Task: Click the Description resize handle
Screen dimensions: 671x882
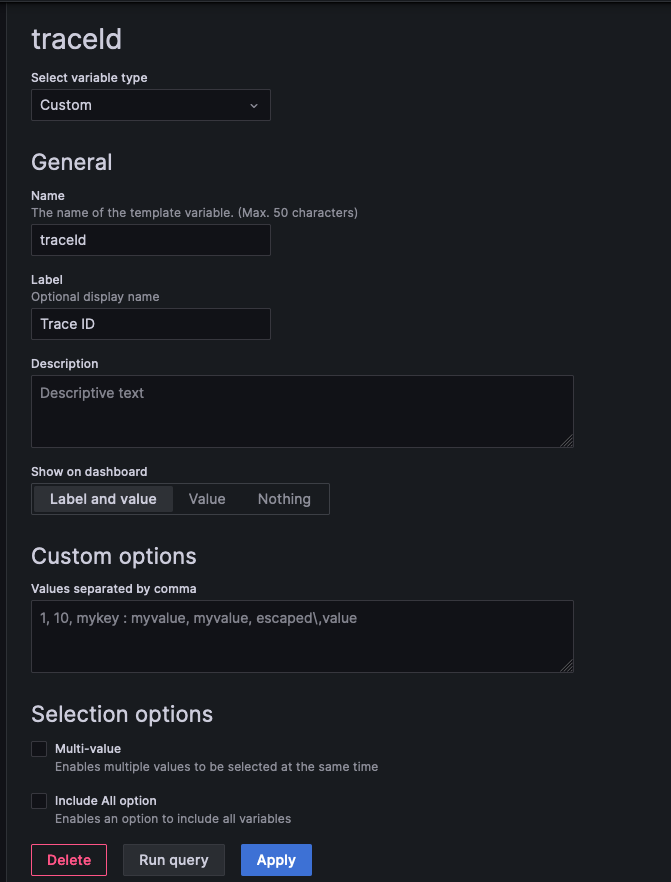Action: pyautogui.click(x=568, y=442)
